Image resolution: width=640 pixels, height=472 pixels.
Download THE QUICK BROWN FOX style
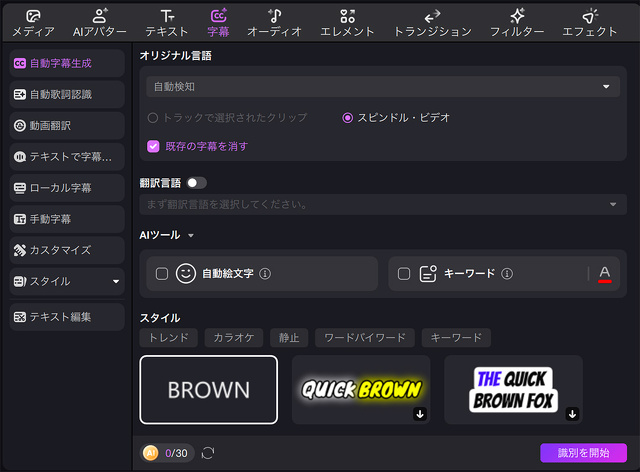(x=572, y=414)
